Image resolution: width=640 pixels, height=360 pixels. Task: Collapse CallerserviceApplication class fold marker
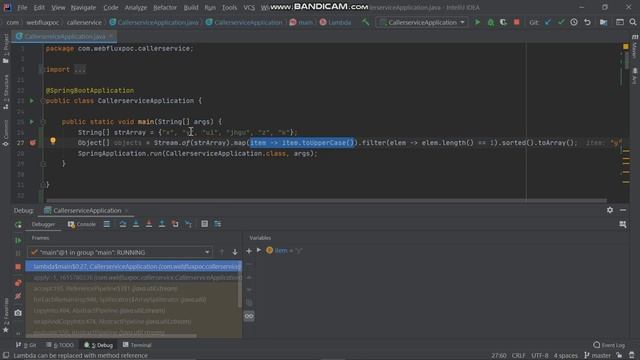pos(43,101)
